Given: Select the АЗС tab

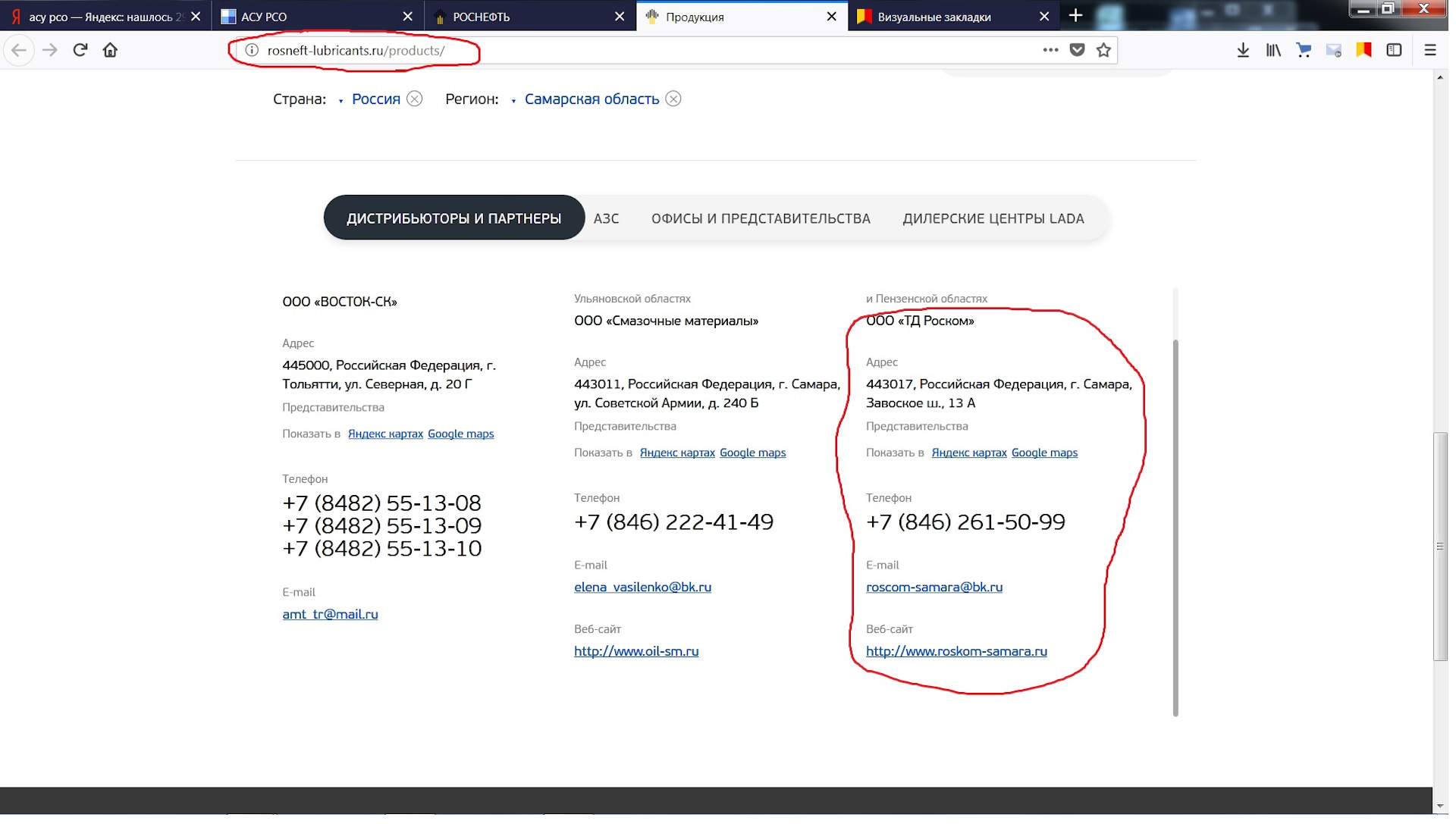Looking at the screenshot, I should pyautogui.click(x=606, y=218).
